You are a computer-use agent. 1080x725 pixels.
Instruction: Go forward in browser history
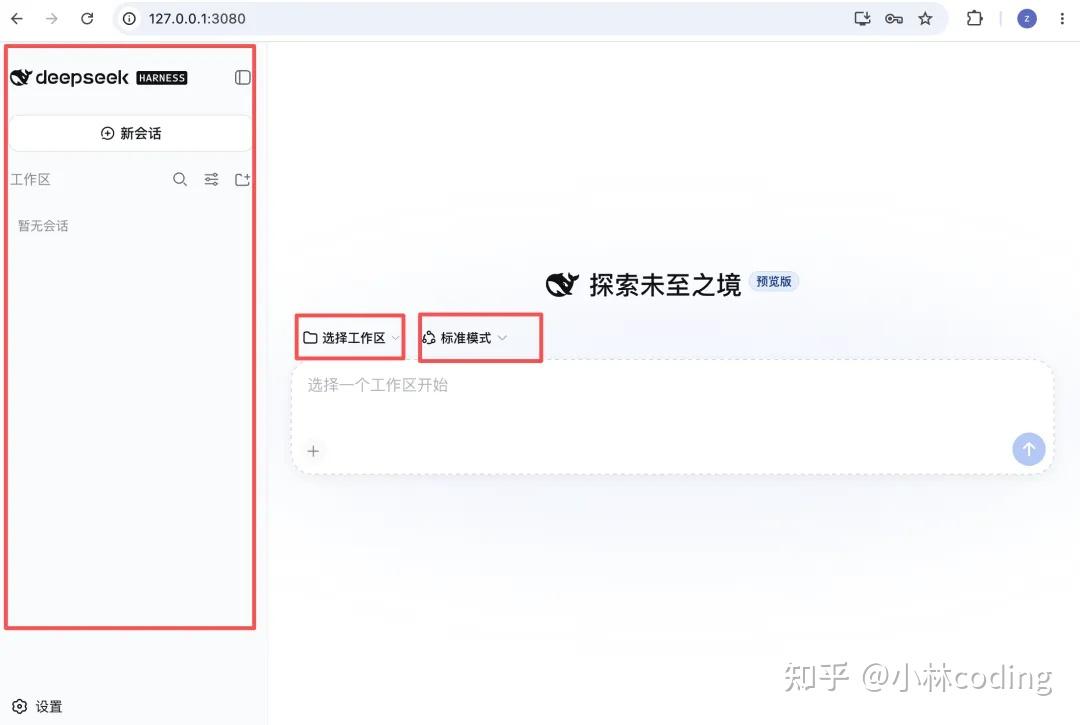coord(52,19)
